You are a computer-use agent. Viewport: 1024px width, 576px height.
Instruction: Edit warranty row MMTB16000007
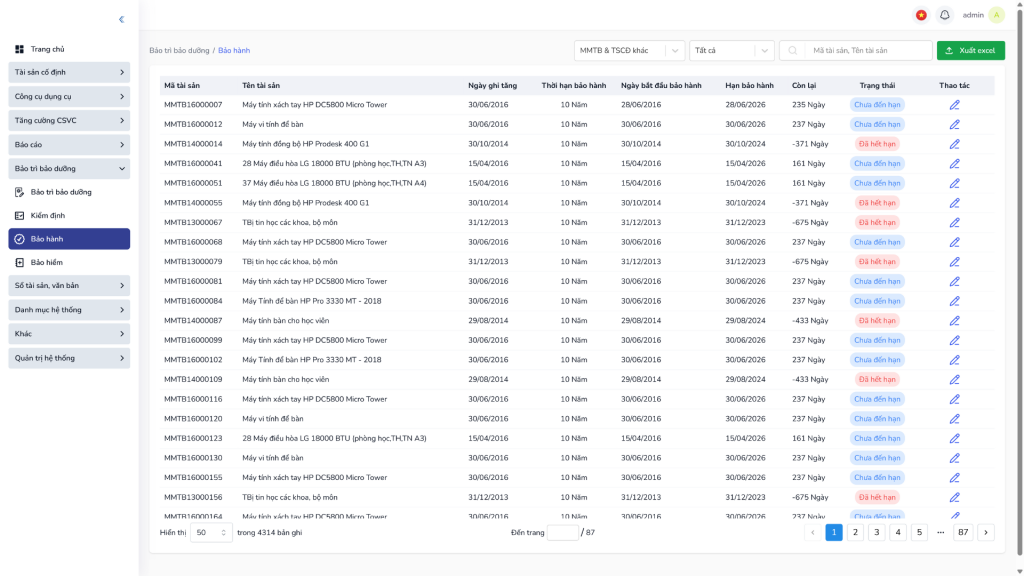954,105
